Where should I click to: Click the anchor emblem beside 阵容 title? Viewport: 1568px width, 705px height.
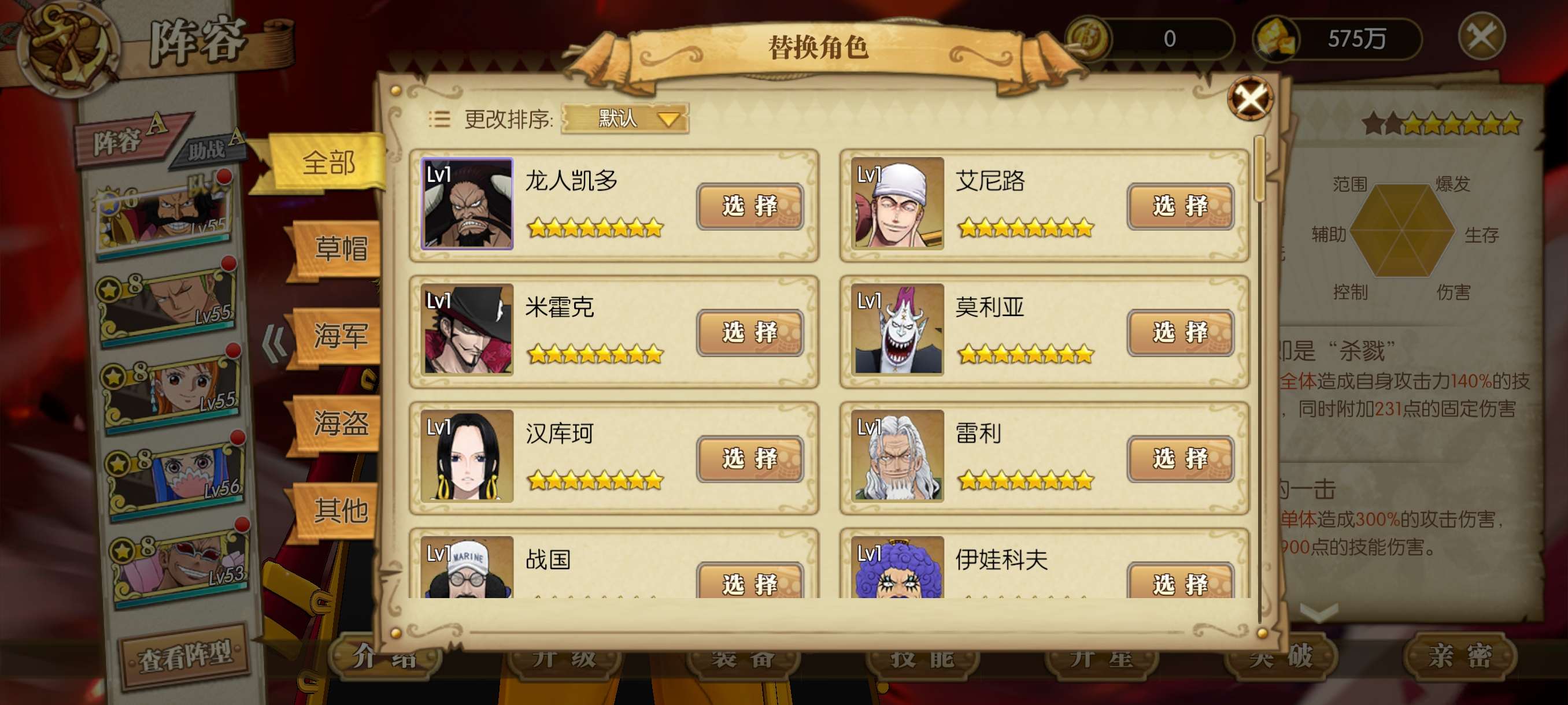(x=68, y=49)
